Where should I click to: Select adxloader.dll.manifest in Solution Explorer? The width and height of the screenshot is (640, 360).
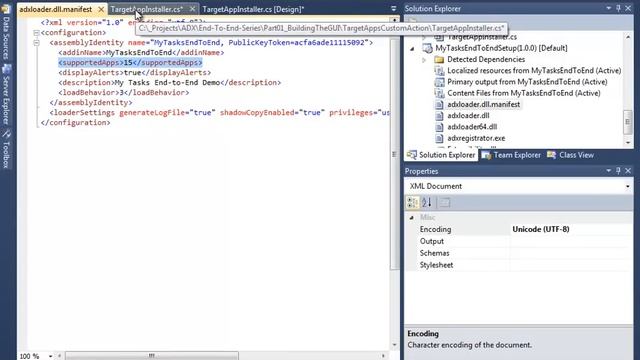[x=483, y=104]
